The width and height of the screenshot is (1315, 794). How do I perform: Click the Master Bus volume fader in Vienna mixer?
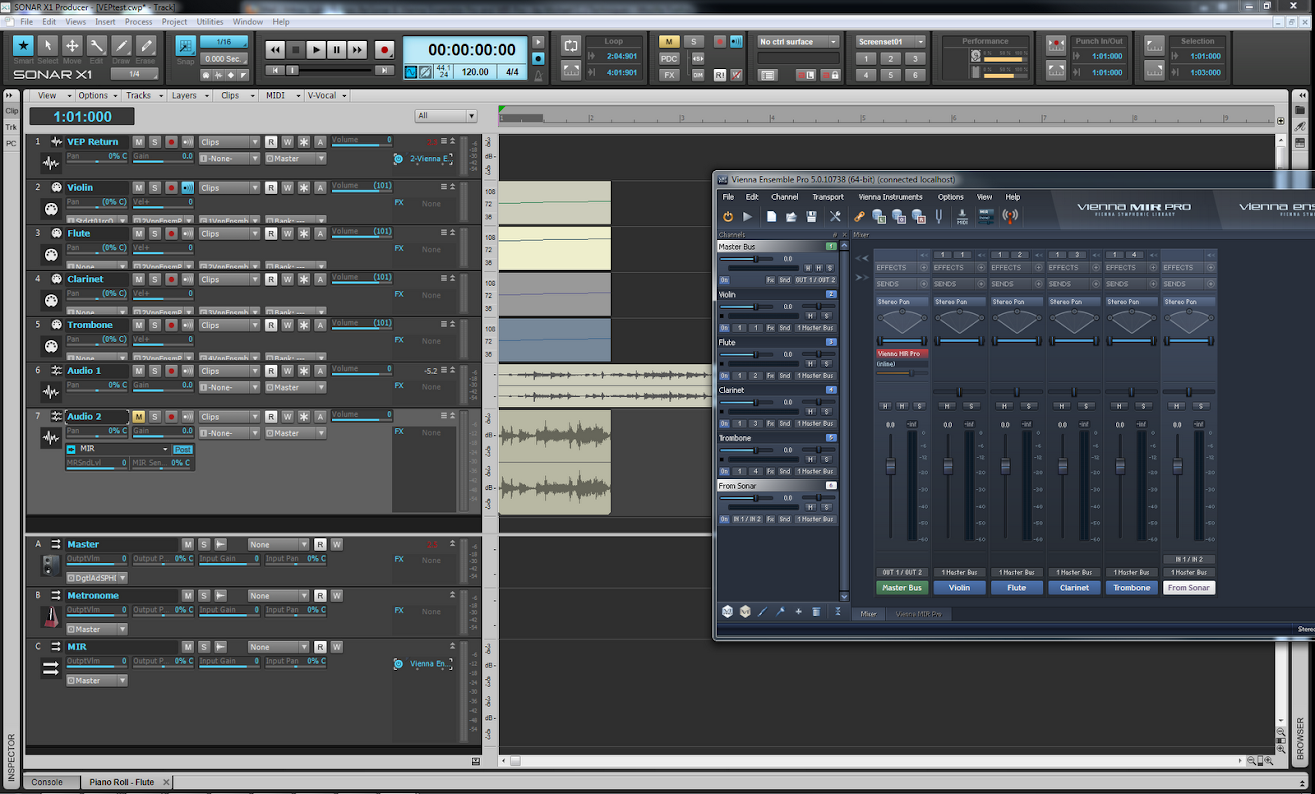[890, 467]
